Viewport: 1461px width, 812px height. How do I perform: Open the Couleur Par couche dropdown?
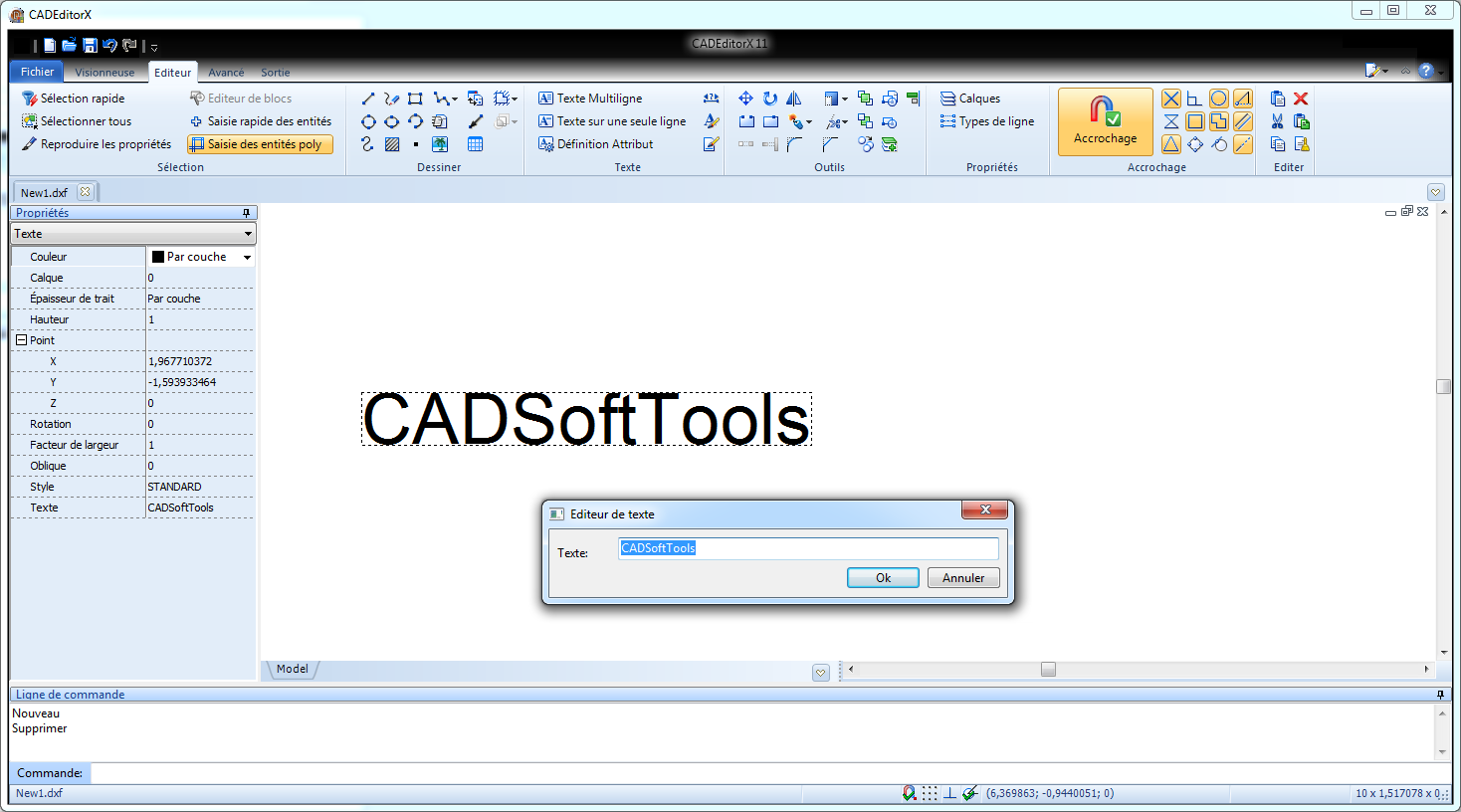[247, 257]
